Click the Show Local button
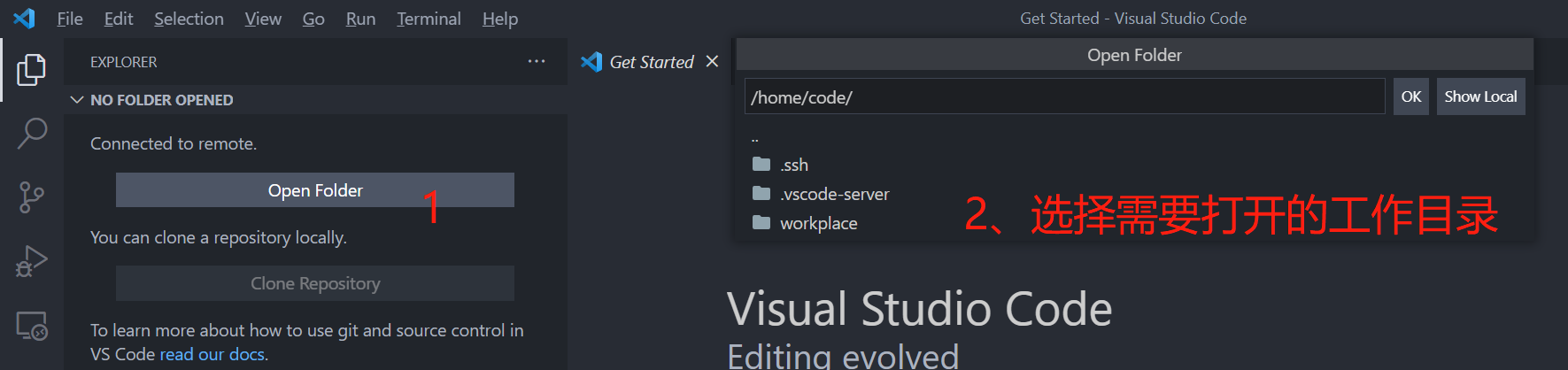Screen dimensions: 1568x370 [1480, 96]
